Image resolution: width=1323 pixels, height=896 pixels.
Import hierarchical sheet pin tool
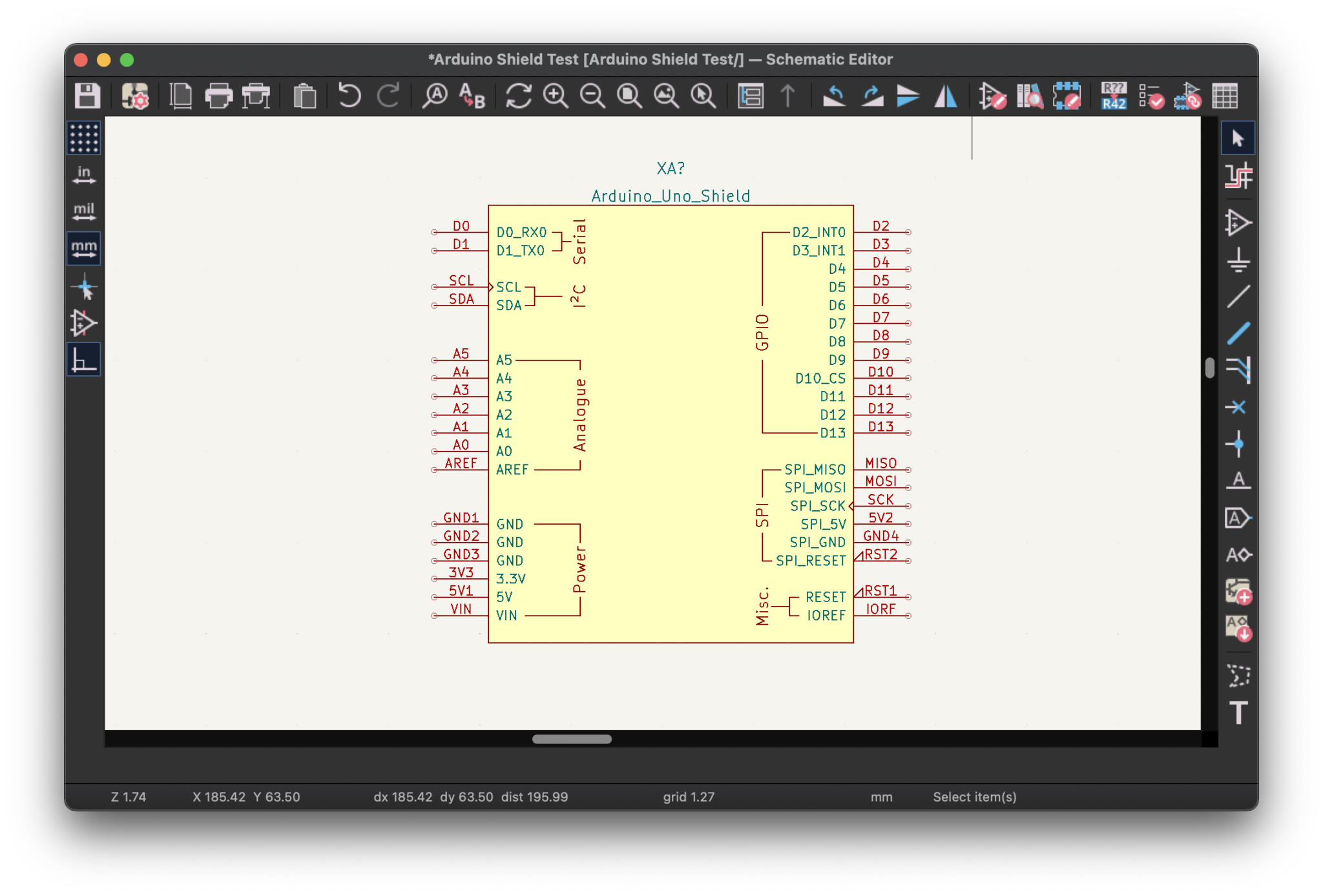(1238, 628)
